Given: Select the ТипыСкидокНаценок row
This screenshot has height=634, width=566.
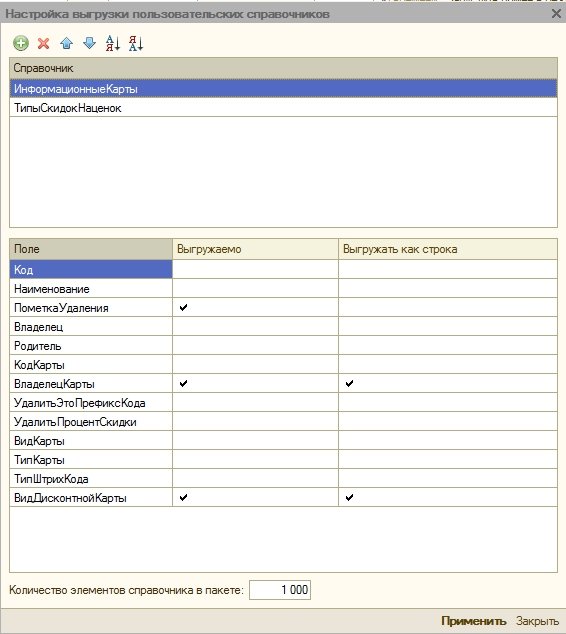Looking at the screenshot, I should (283, 108).
